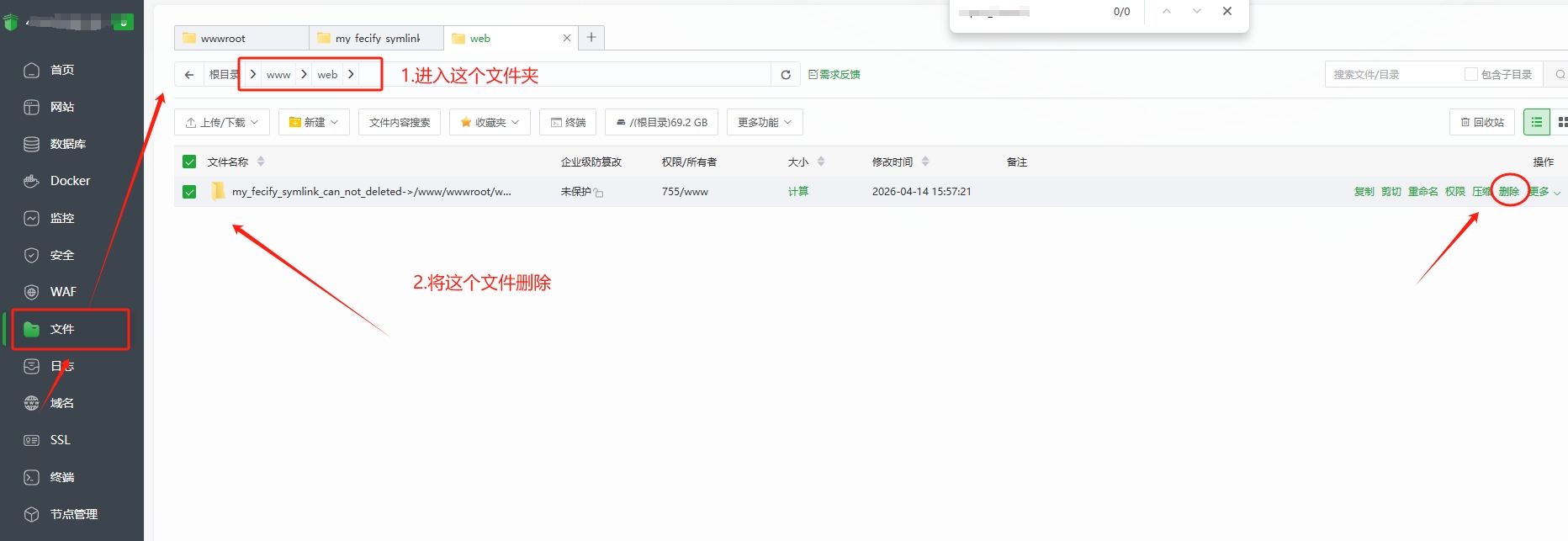Screen dimensions: 1568x541
Task: Go to 数据库 in the sidebar
Action: click(67, 144)
